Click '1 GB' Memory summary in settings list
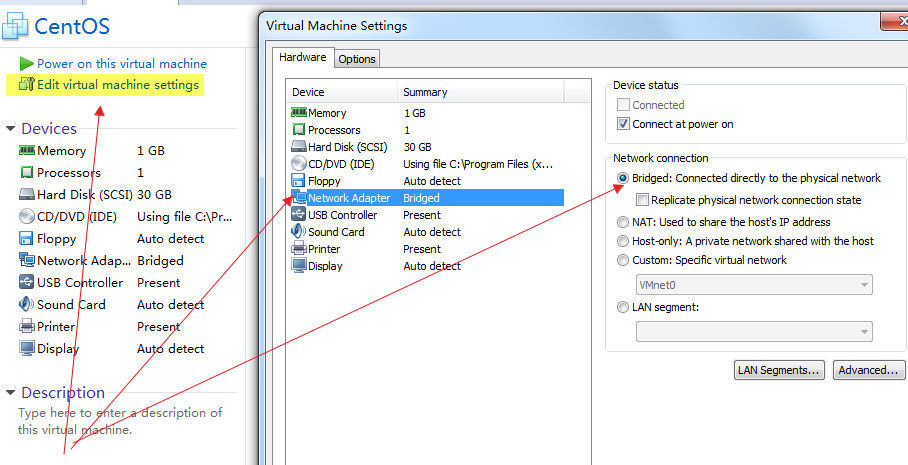Screen dimensions: 908x465 tap(415, 113)
